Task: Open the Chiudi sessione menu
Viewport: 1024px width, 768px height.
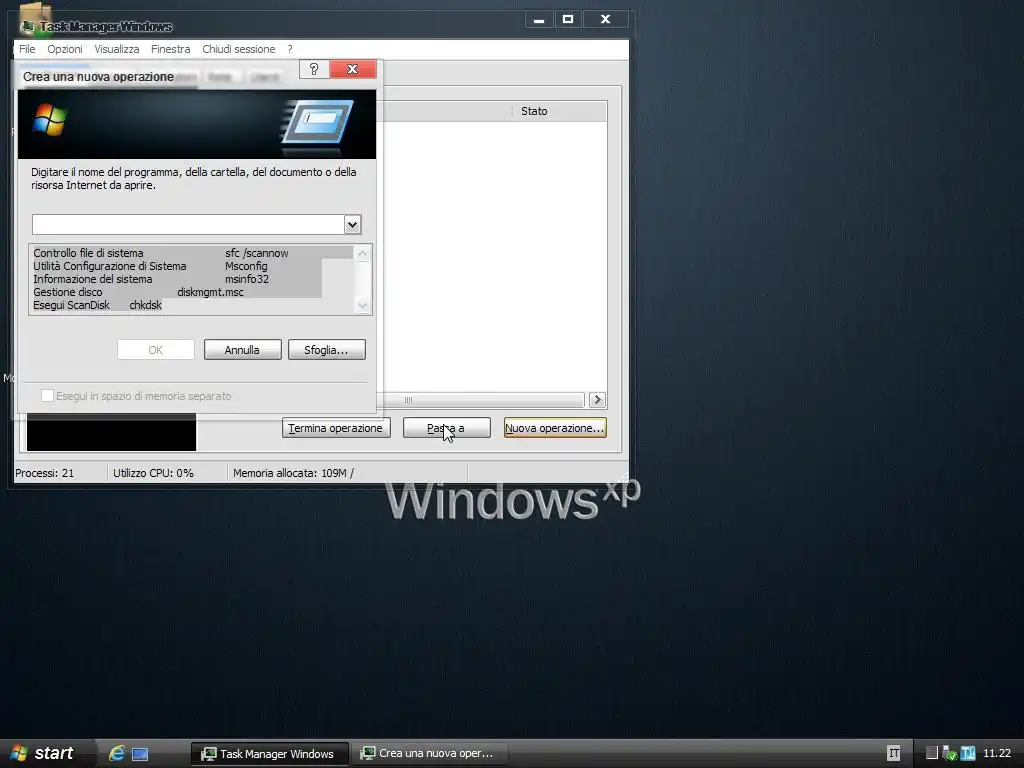Action: click(x=238, y=49)
